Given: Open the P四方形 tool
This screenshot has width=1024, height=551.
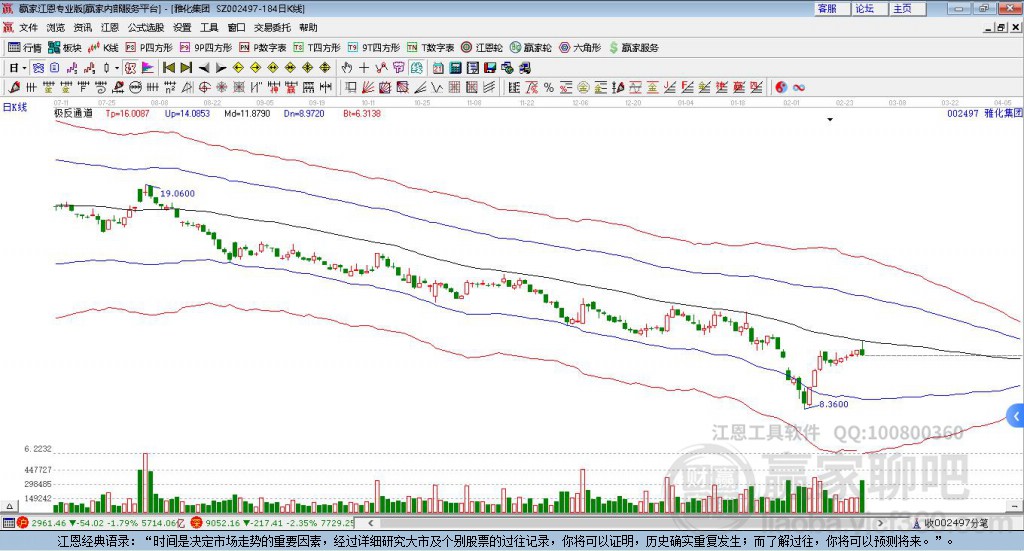Looking at the screenshot, I should 149,48.
